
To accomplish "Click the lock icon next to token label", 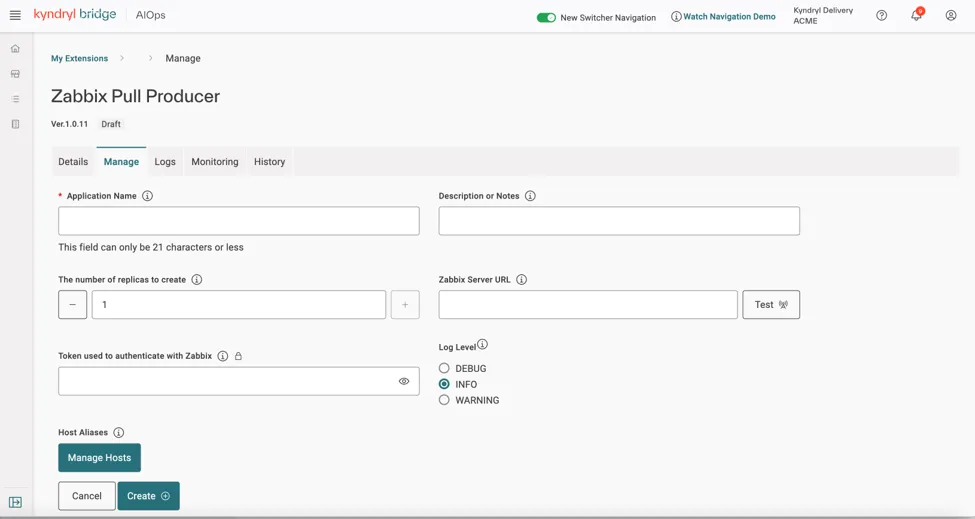I will (x=238, y=356).
